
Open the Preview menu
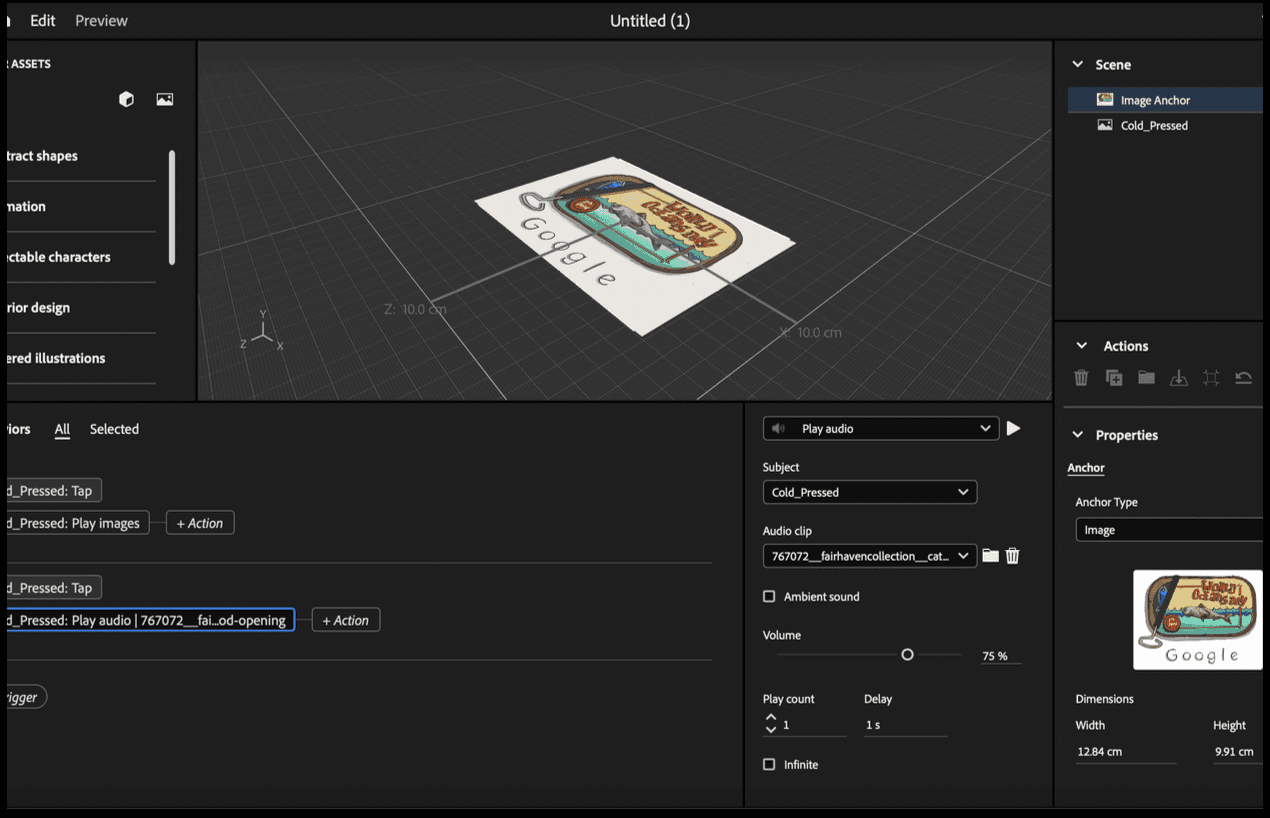tap(101, 20)
